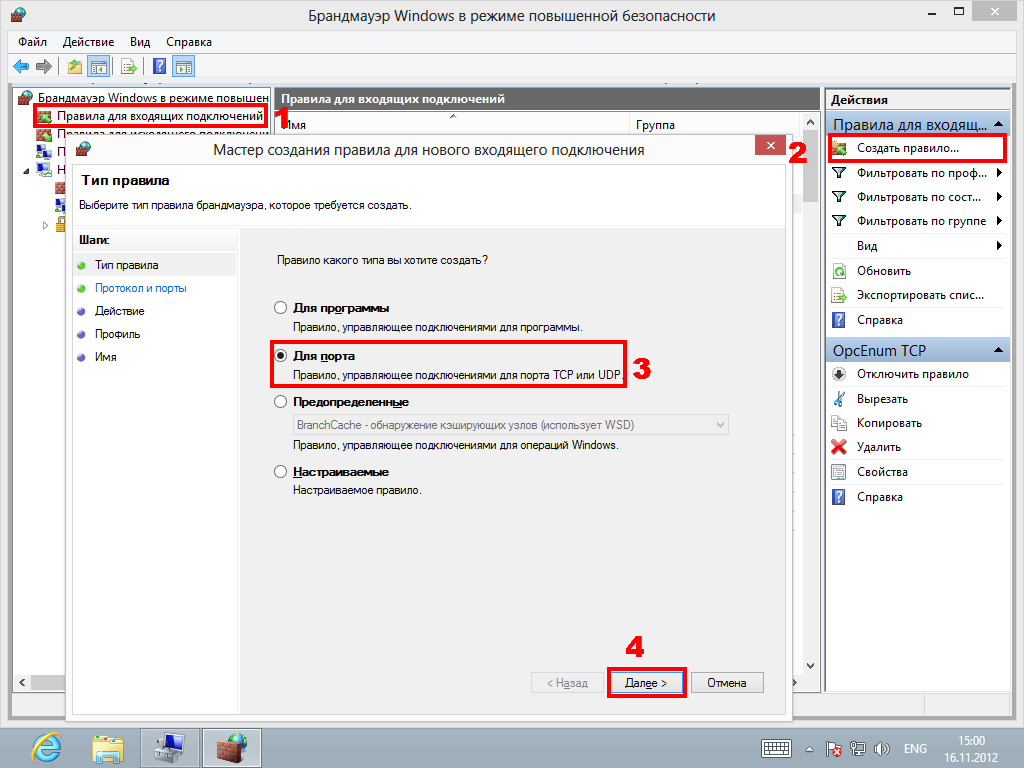Click the ENG language indicator
This screenshot has width=1024, height=768.
pyautogui.click(x=915, y=749)
